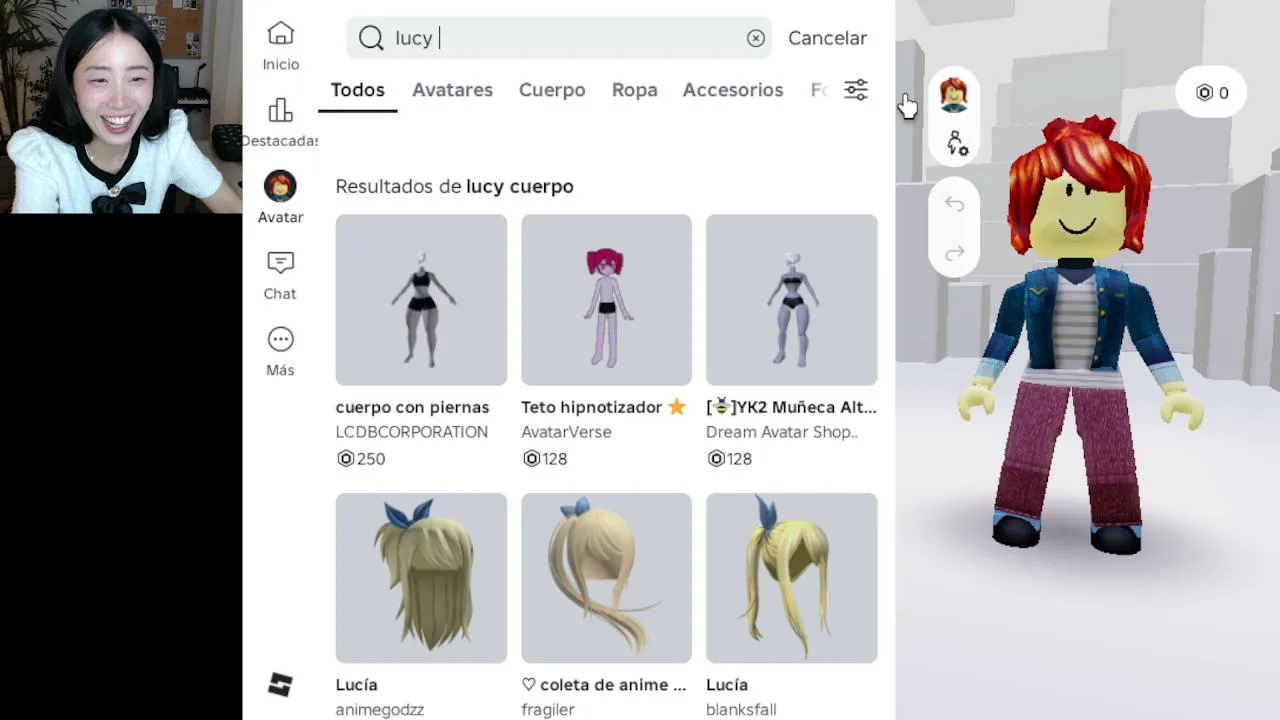This screenshot has height=720, width=1280.
Task: Switch to the Ropa tab
Action: pos(635,90)
